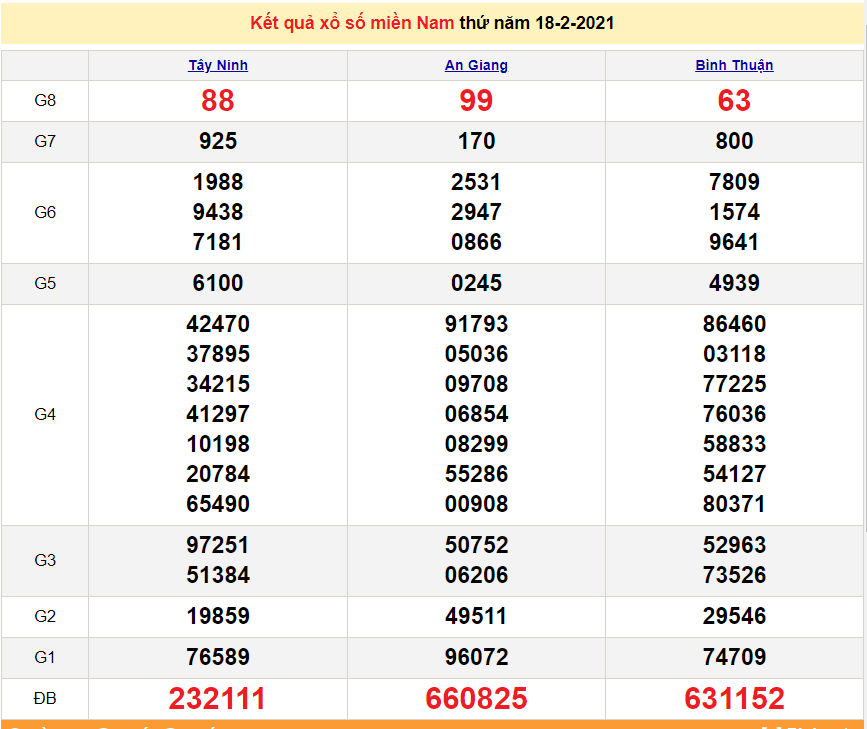Click special prize ĐB number 232111
Screen dimensions: 867x729
click(218, 698)
